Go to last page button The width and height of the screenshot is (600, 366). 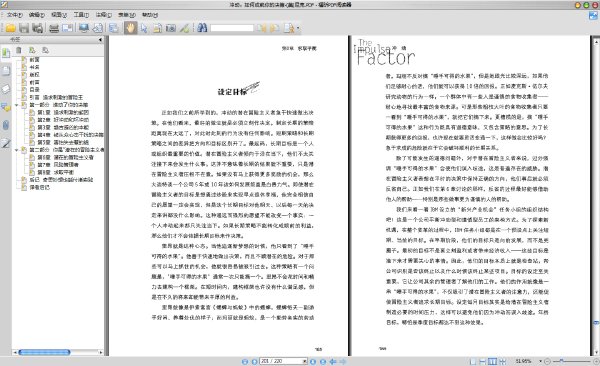point(323,361)
